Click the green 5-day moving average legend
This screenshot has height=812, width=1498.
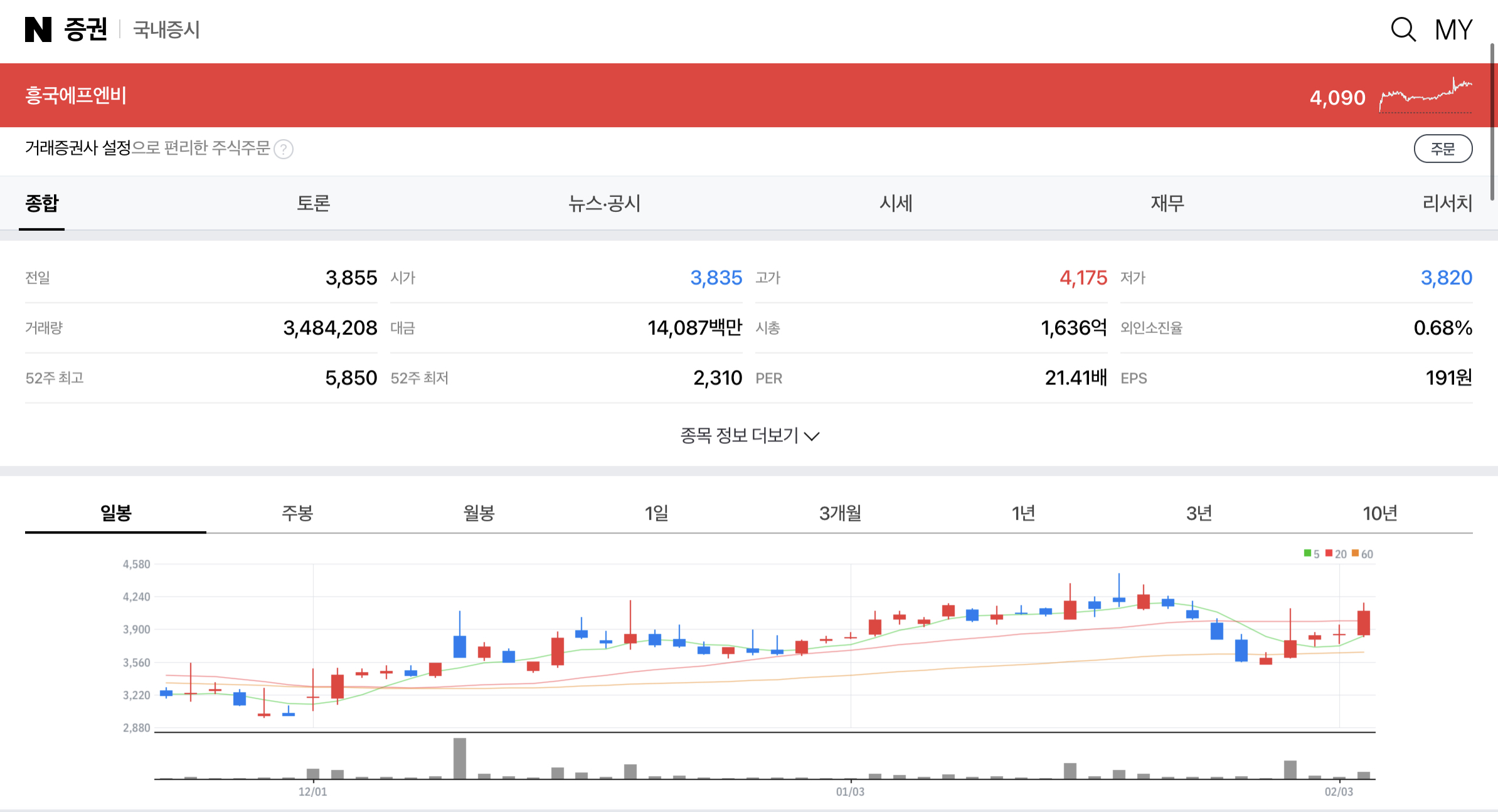coord(1312,554)
